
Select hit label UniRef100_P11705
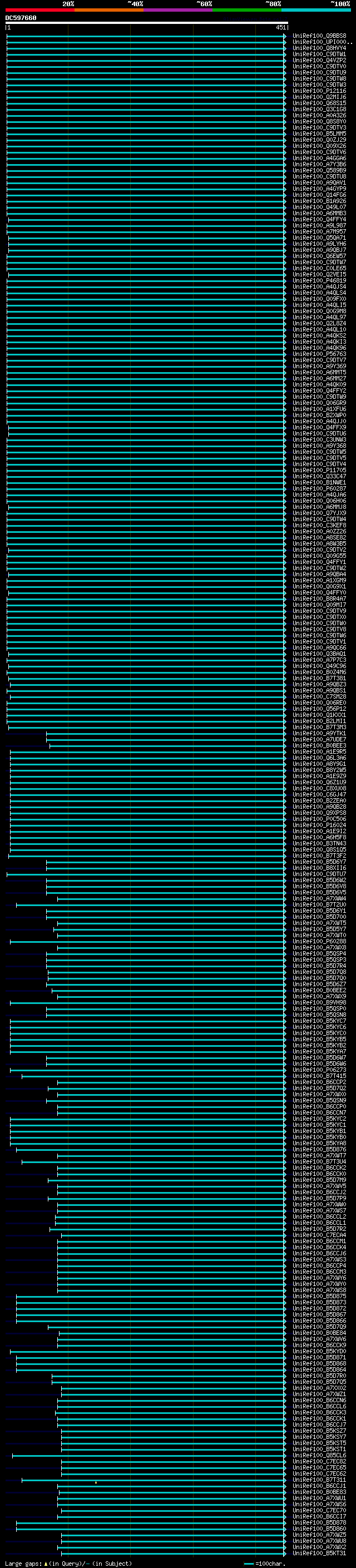[x=319, y=470]
